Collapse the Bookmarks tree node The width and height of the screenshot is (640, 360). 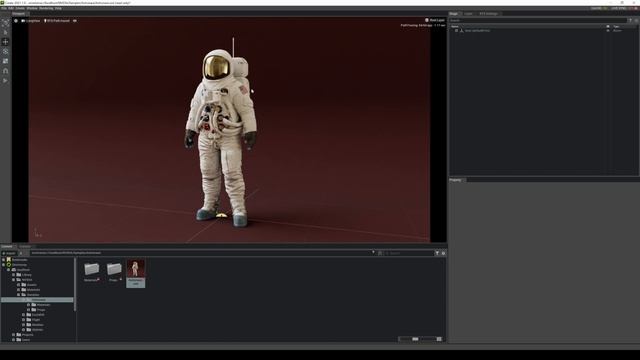[x=3, y=260]
